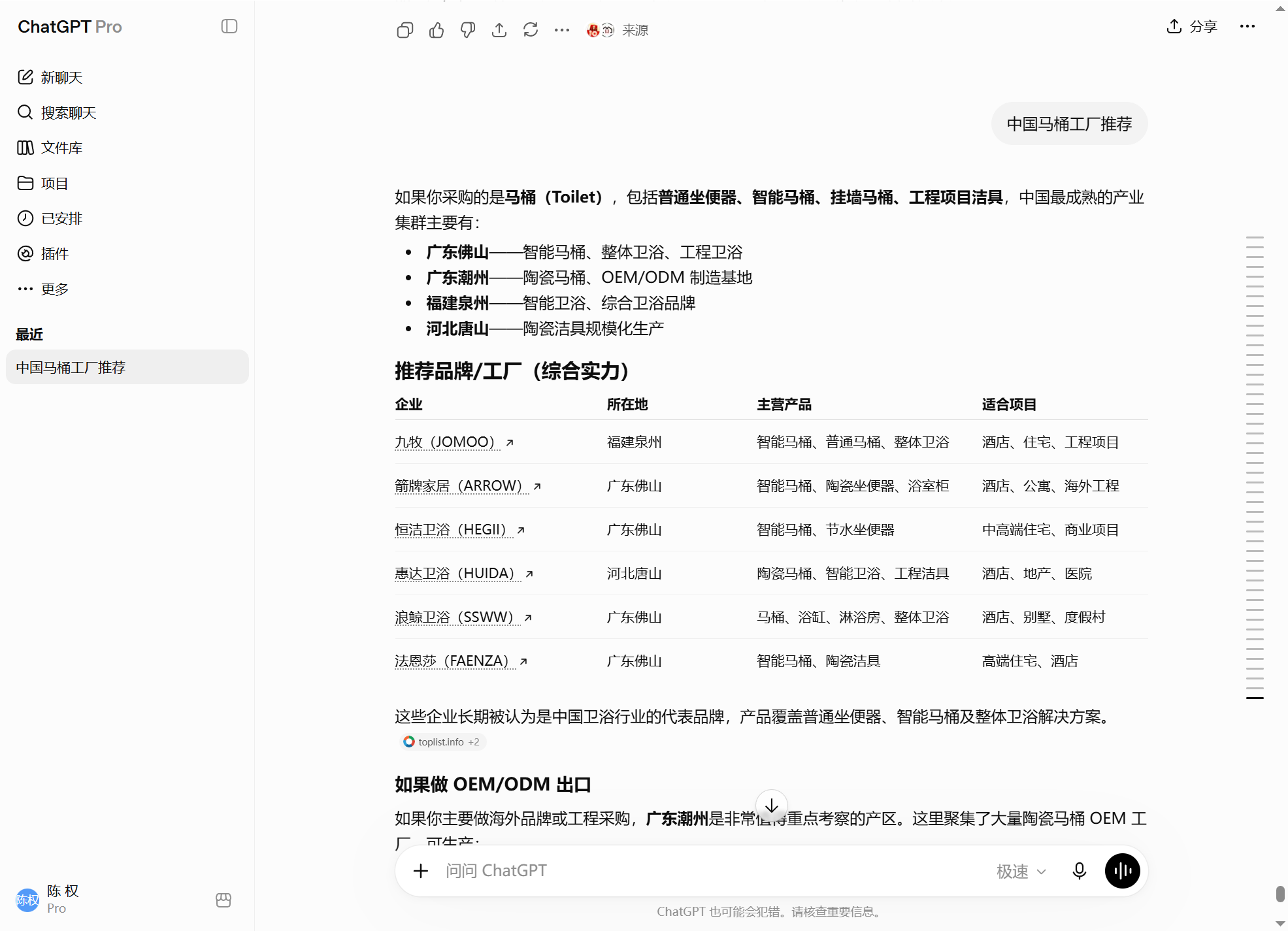Image resolution: width=1288 pixels, height=931 pixels.
Task: Click the user message bubble 中国马桶工厂推荐
Action: tap(1070, 124)
